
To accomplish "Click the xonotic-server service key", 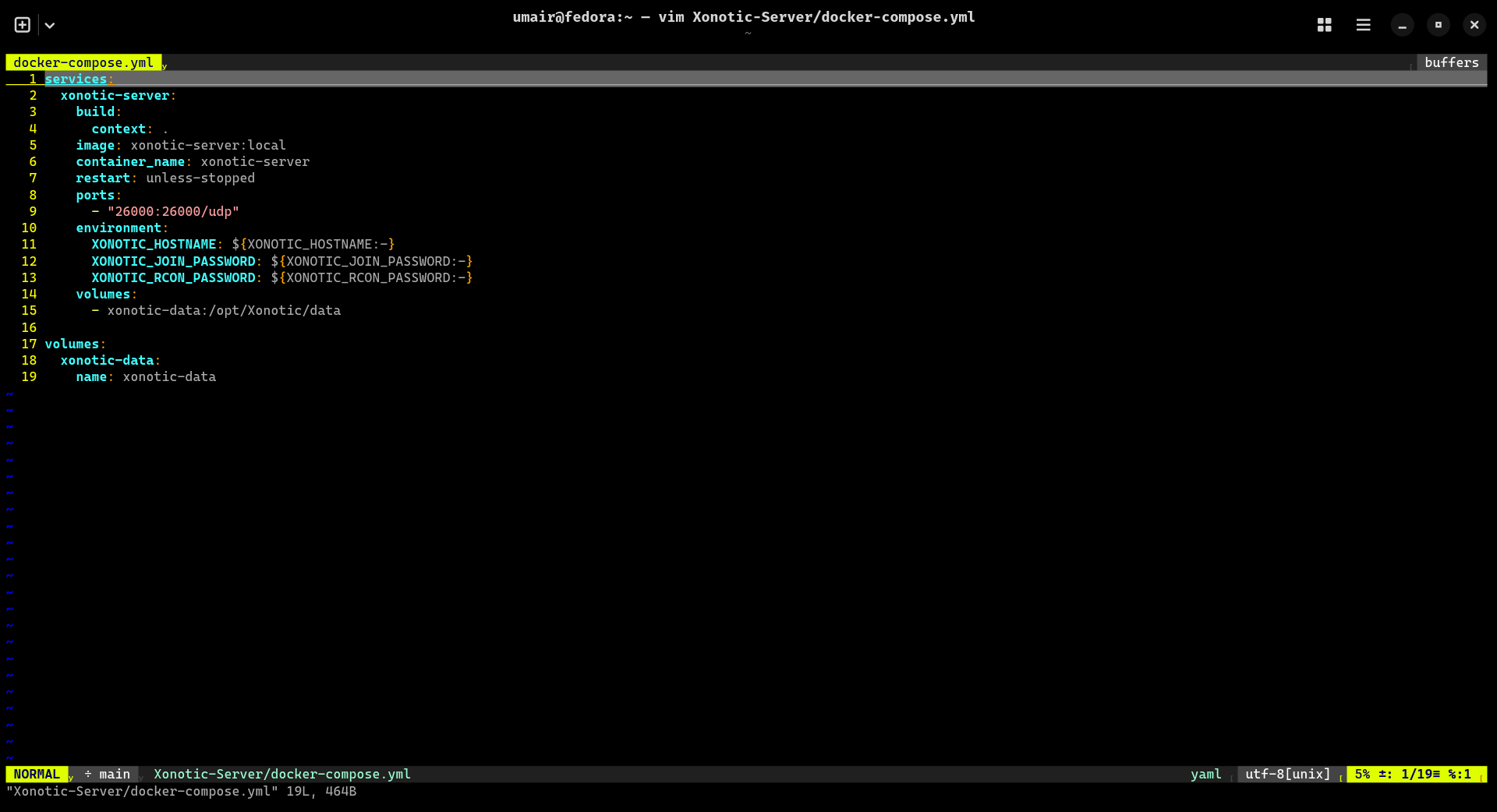I will click(x=115, y=95).
